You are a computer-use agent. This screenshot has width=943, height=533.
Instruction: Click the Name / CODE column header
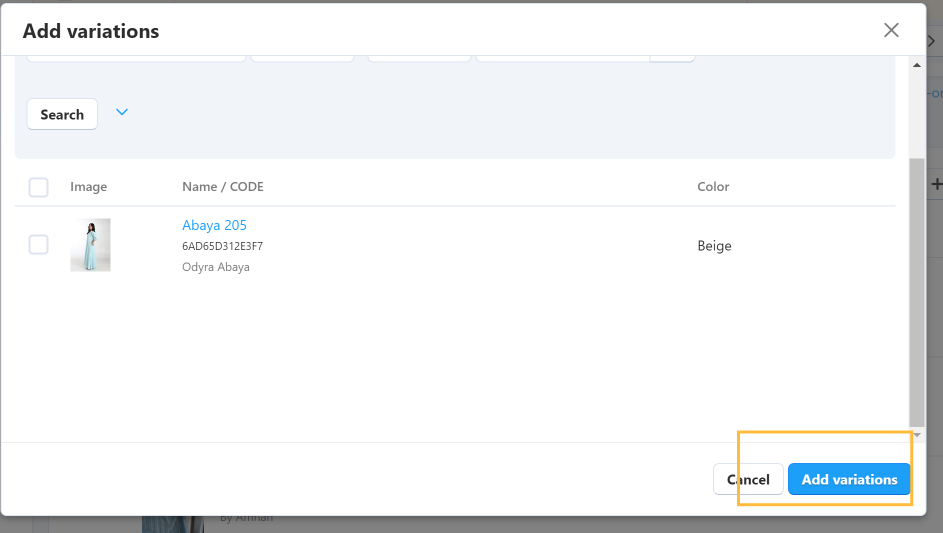click(x=223, y=186)
